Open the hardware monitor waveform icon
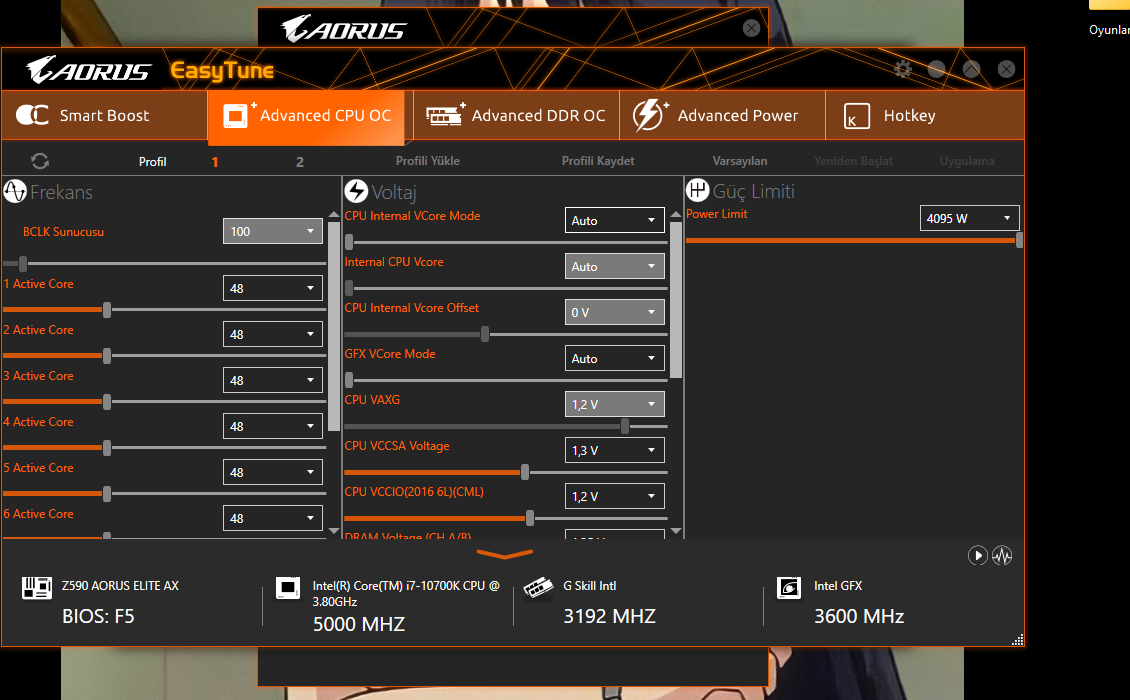The width and height of the screenshot is (1130, 700). pyautogui.click(x=1002, y=555)
